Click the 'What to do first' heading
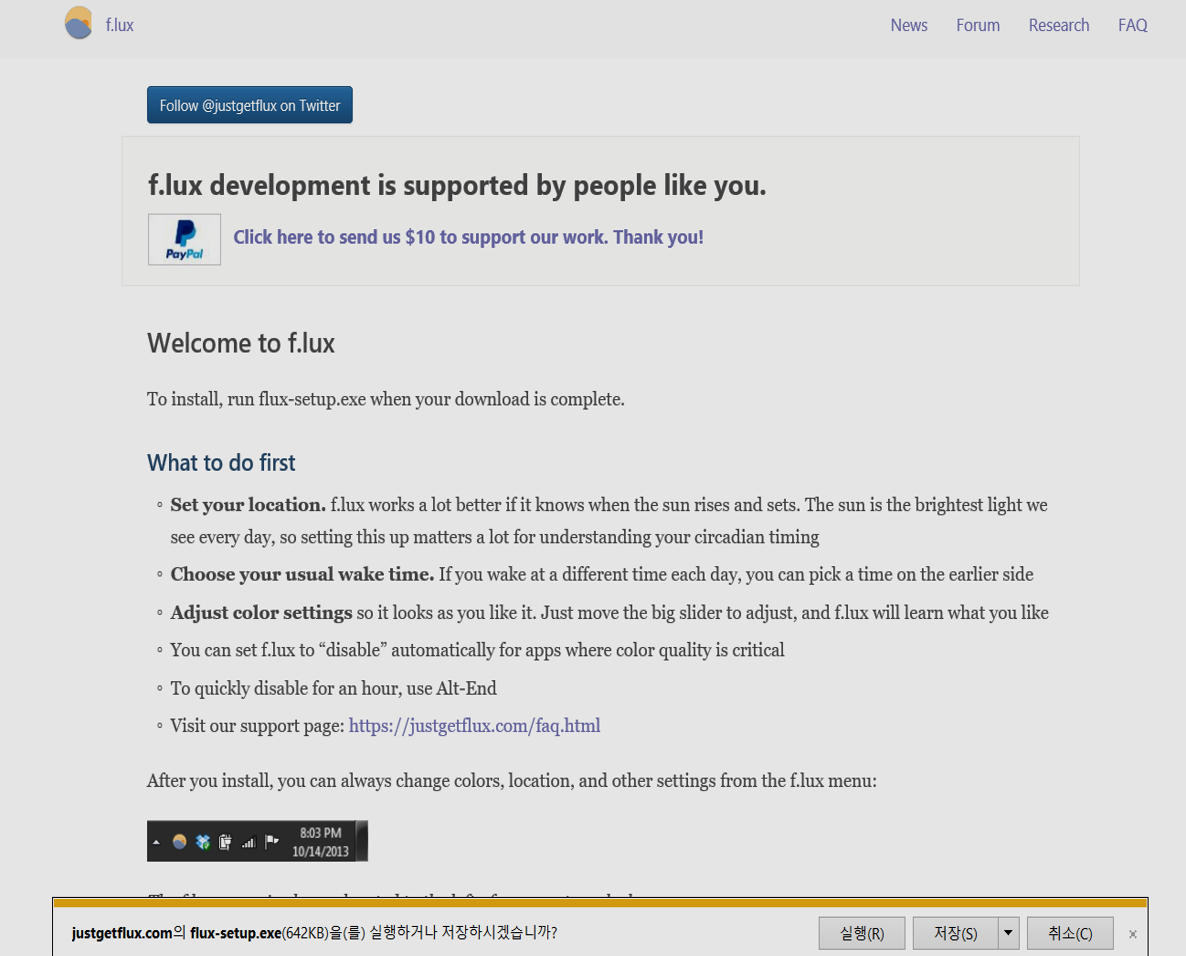This screenshot has width=1186, height=956. pos(221,463)
